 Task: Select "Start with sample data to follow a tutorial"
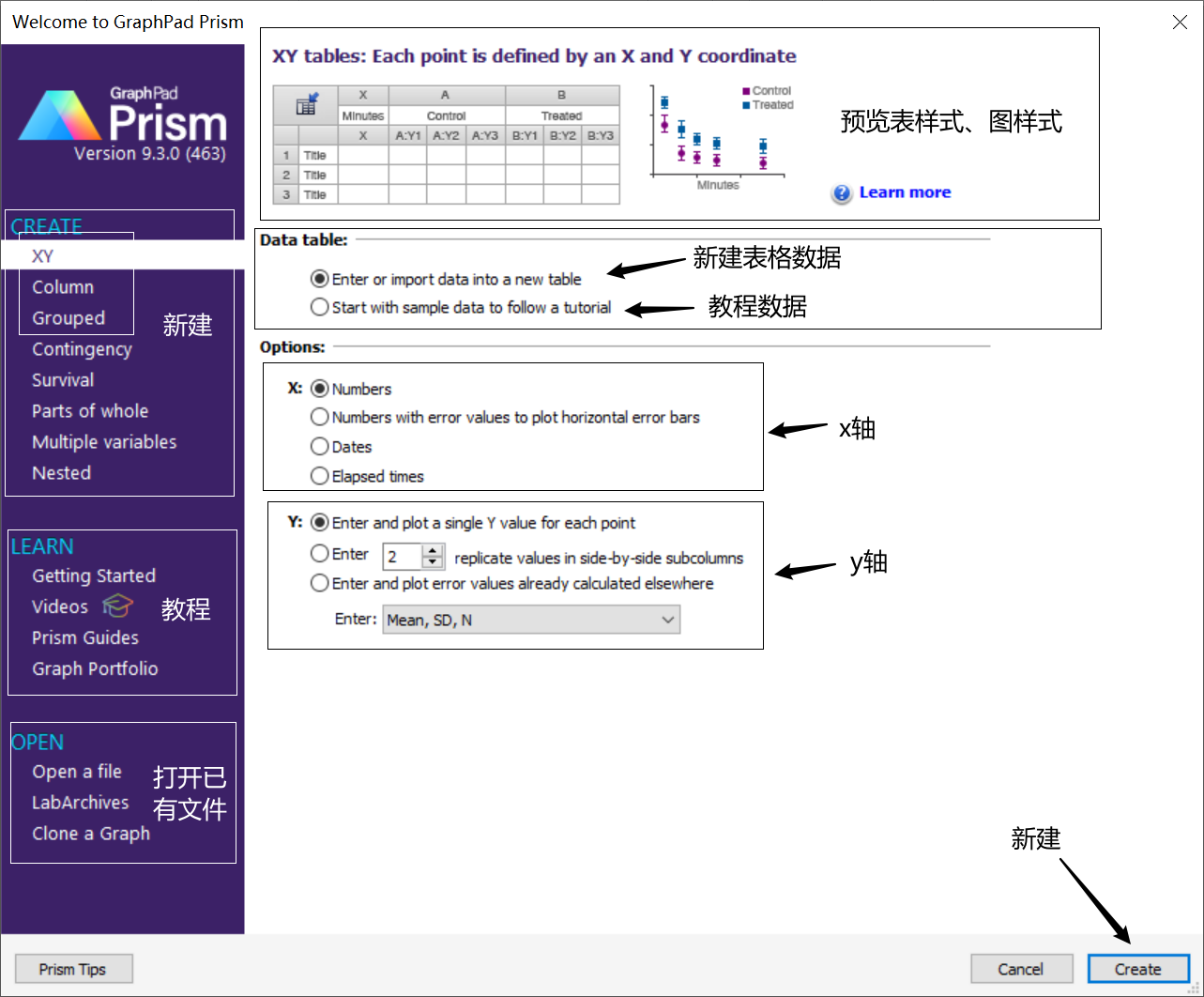[319, 307]
